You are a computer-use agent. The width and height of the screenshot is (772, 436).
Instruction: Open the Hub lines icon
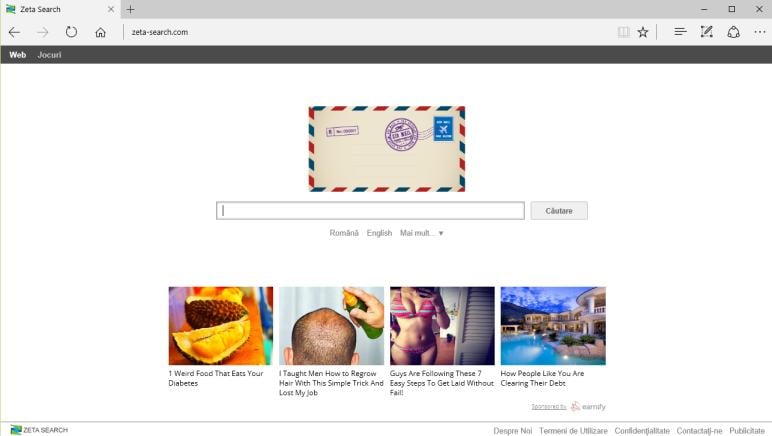680,32
